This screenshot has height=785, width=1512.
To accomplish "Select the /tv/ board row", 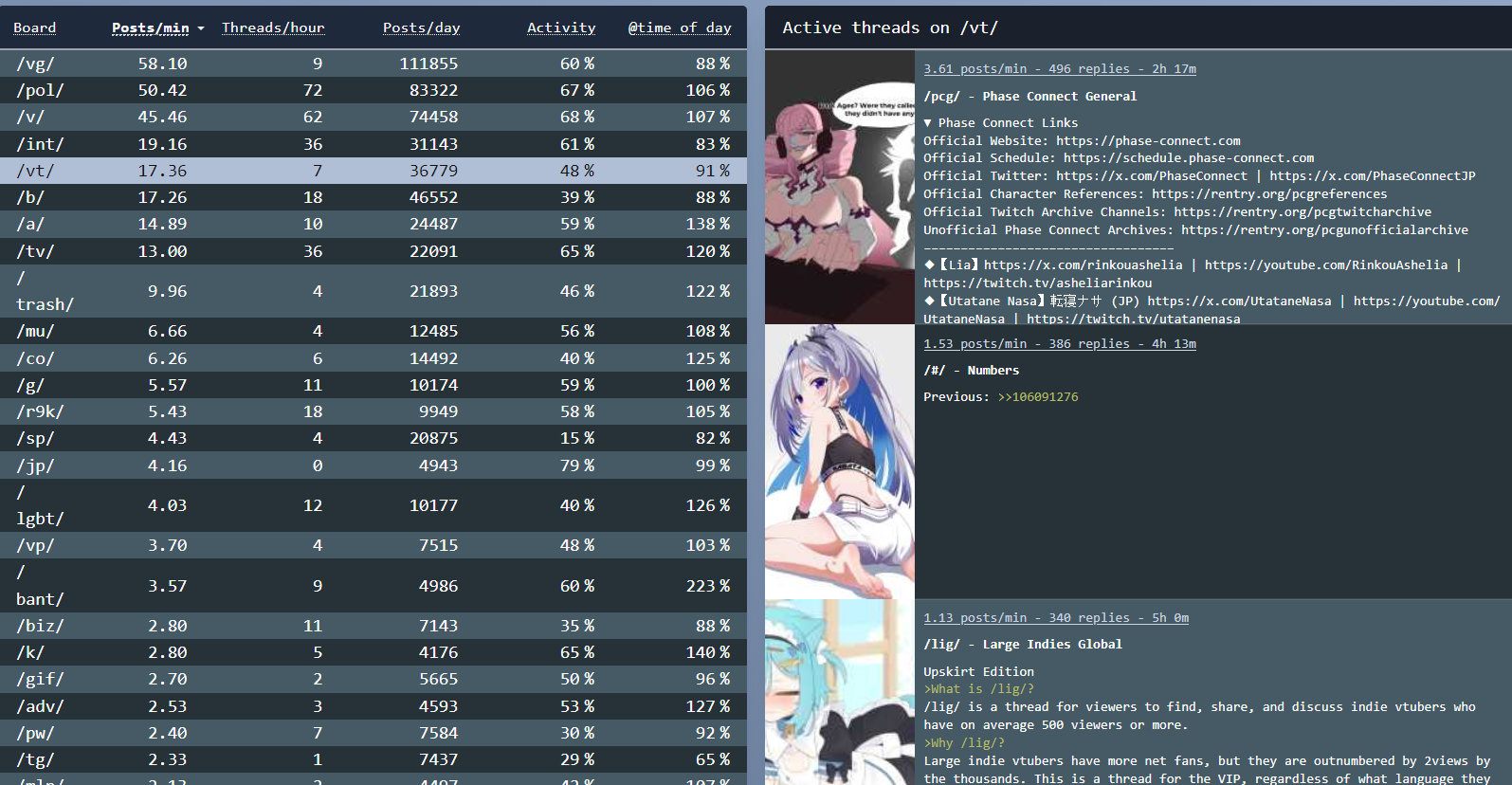I will coord(373,251).
